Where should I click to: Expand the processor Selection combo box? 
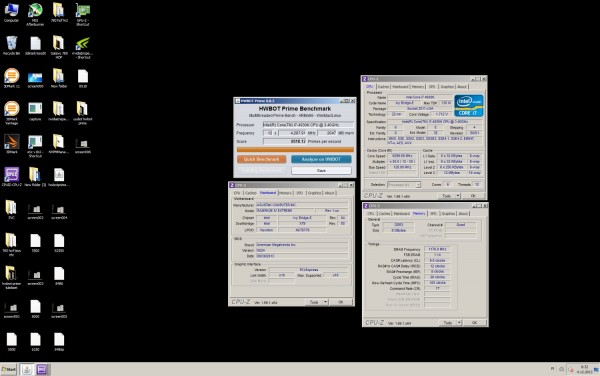pos(404,185)
